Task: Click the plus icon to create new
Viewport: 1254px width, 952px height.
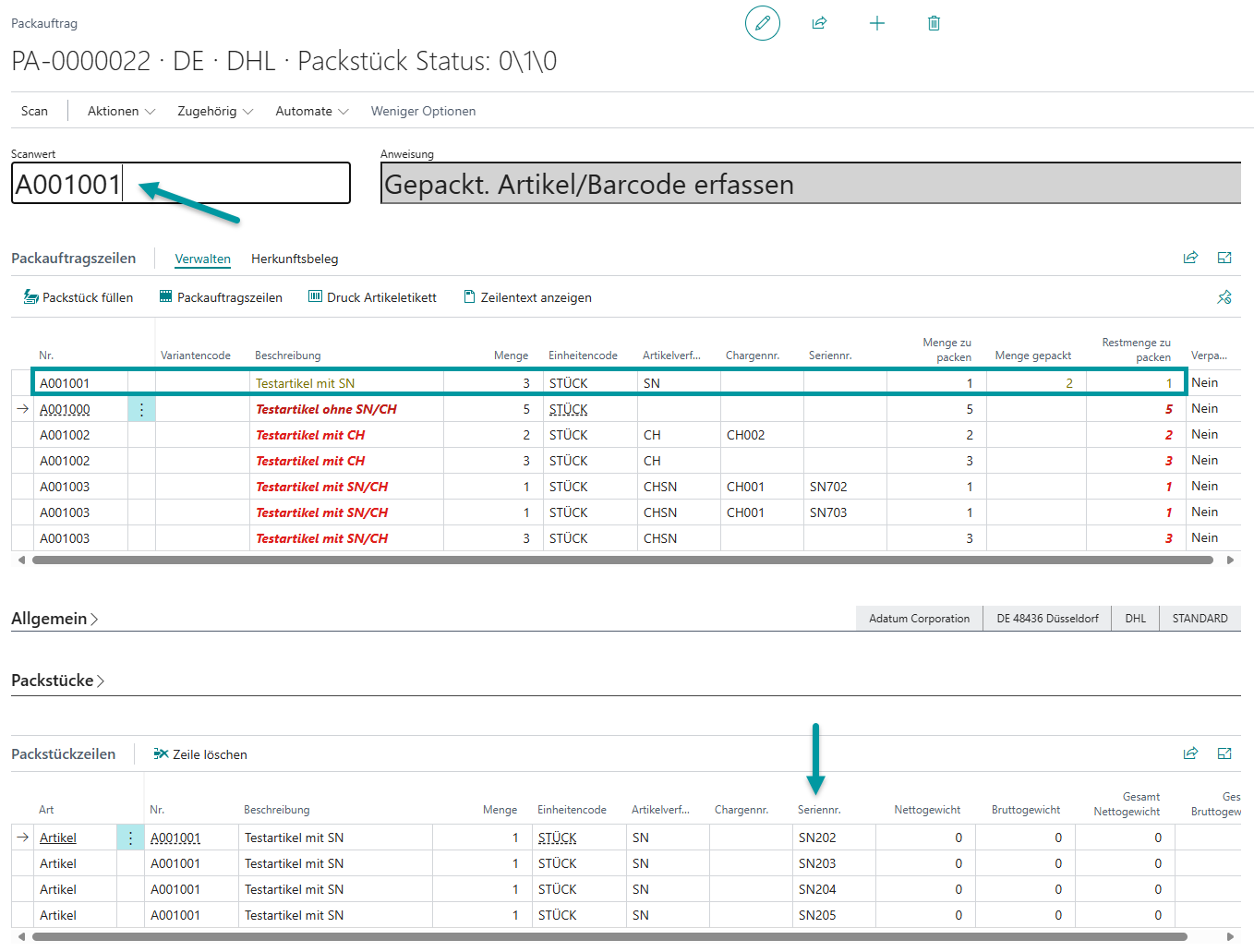Action: point(877,23)
